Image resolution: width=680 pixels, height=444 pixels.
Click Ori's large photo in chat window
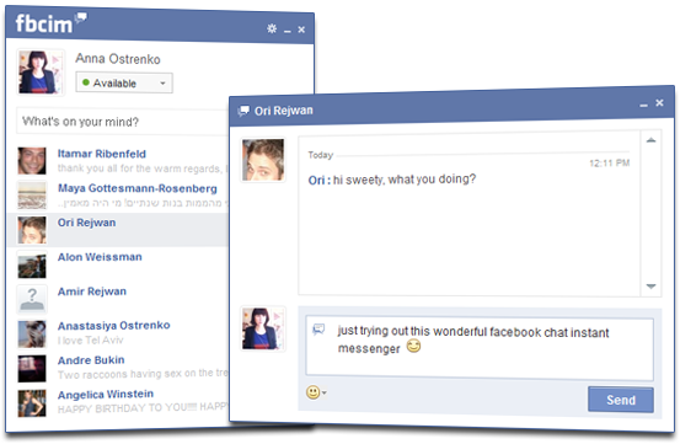point(263,160)
